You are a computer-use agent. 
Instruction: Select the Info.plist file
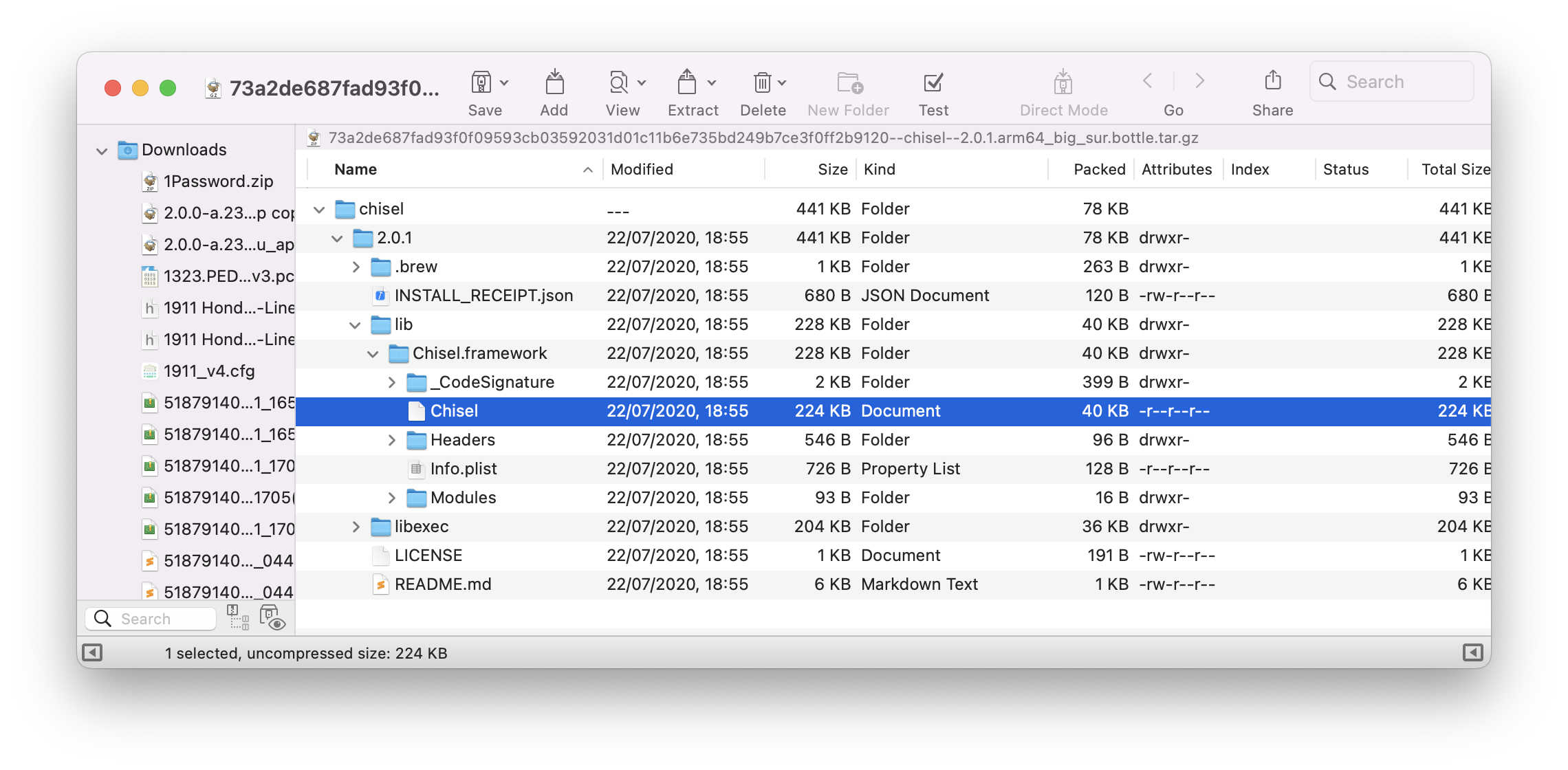tap(893, 469)
